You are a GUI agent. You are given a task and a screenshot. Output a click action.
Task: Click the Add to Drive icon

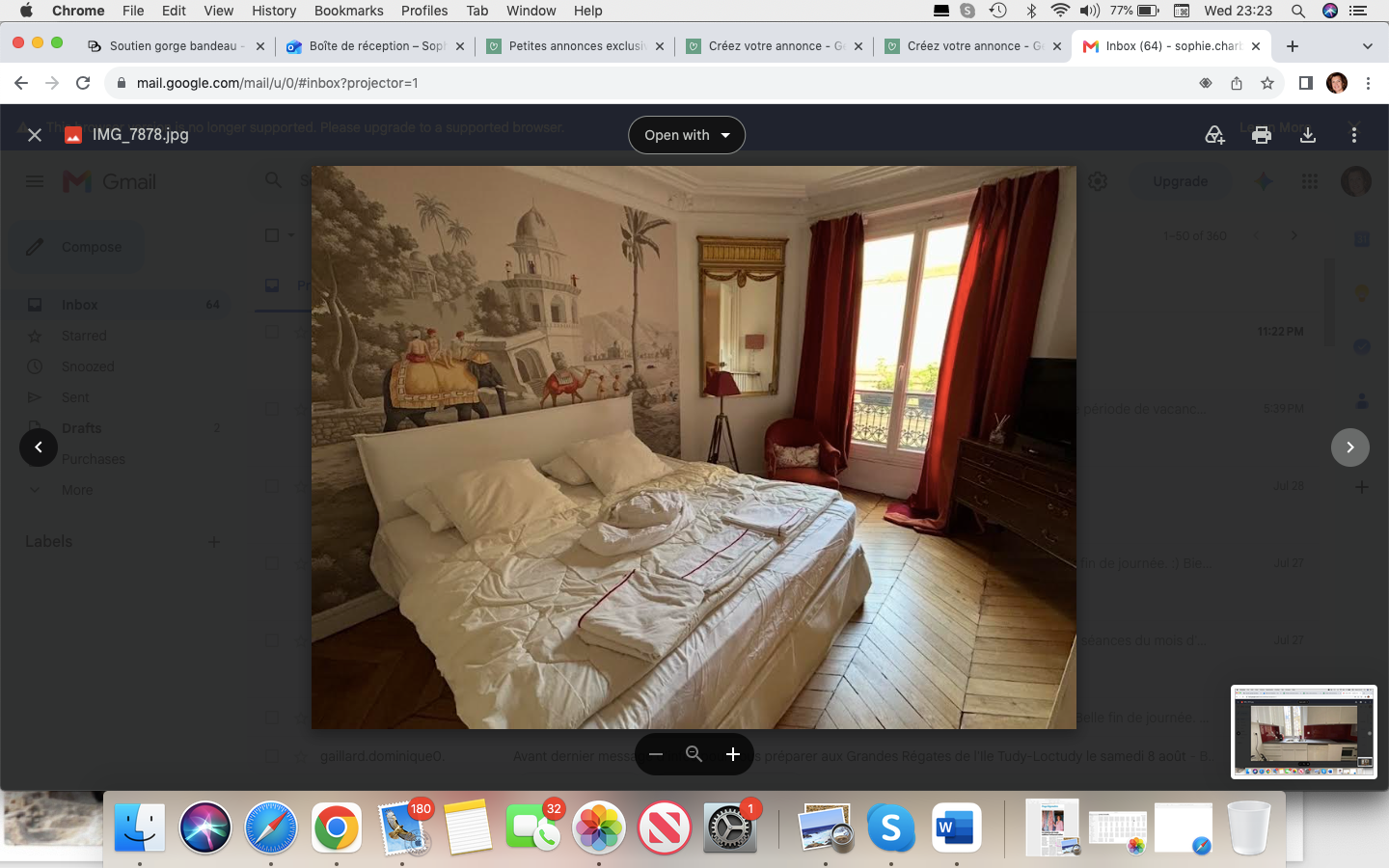click(x=1214, y=135)
